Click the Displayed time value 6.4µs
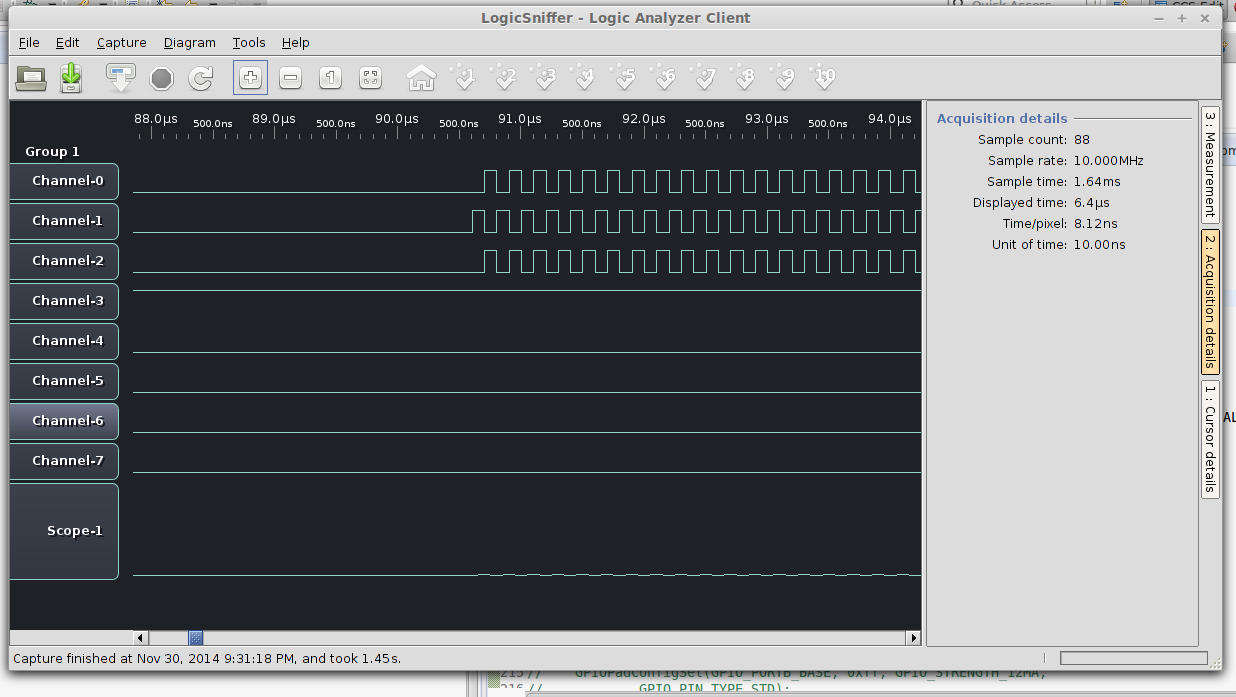 point(1090,203)
